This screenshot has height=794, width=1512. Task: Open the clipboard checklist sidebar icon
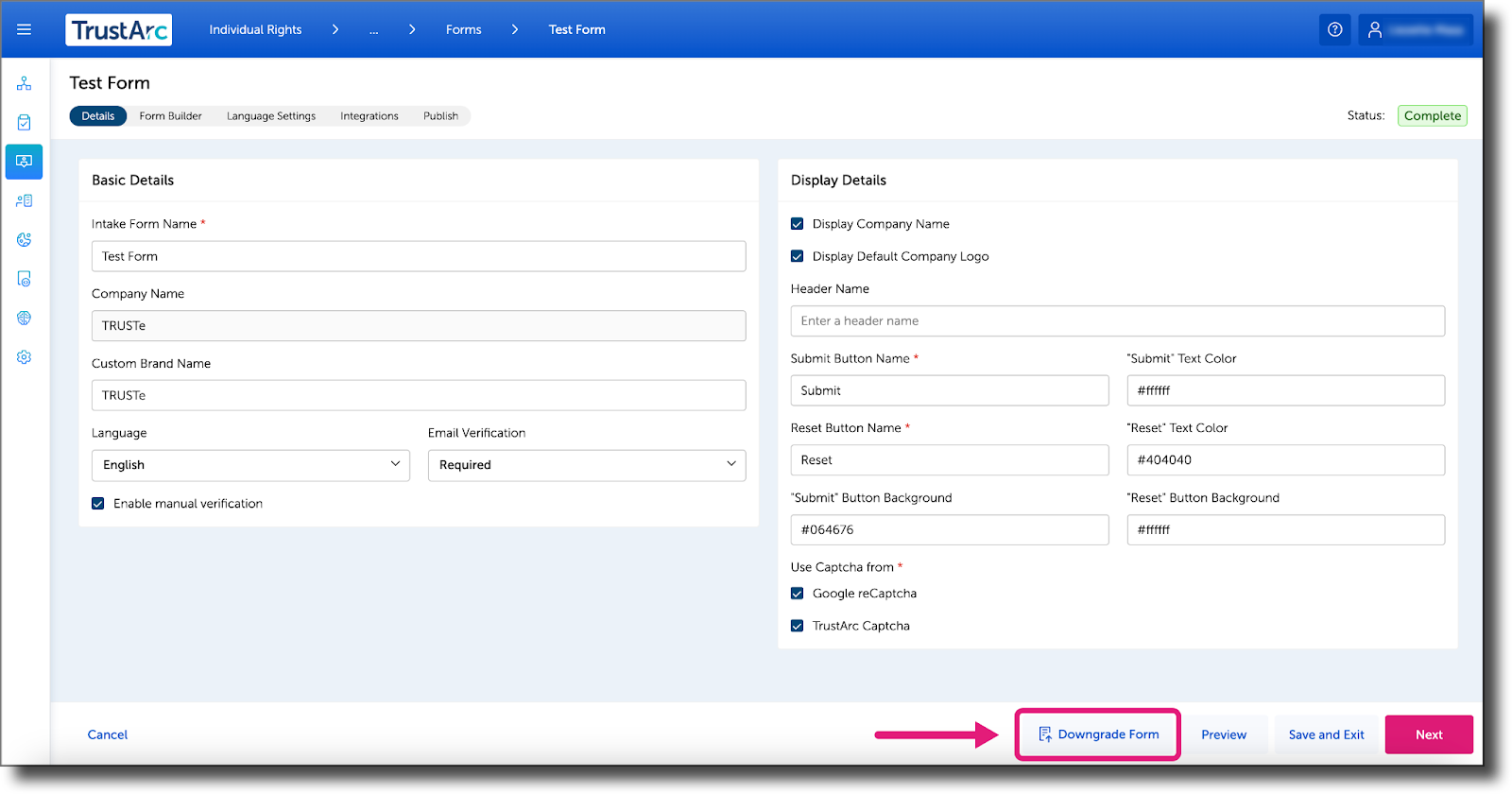click(x=24, y=123)
